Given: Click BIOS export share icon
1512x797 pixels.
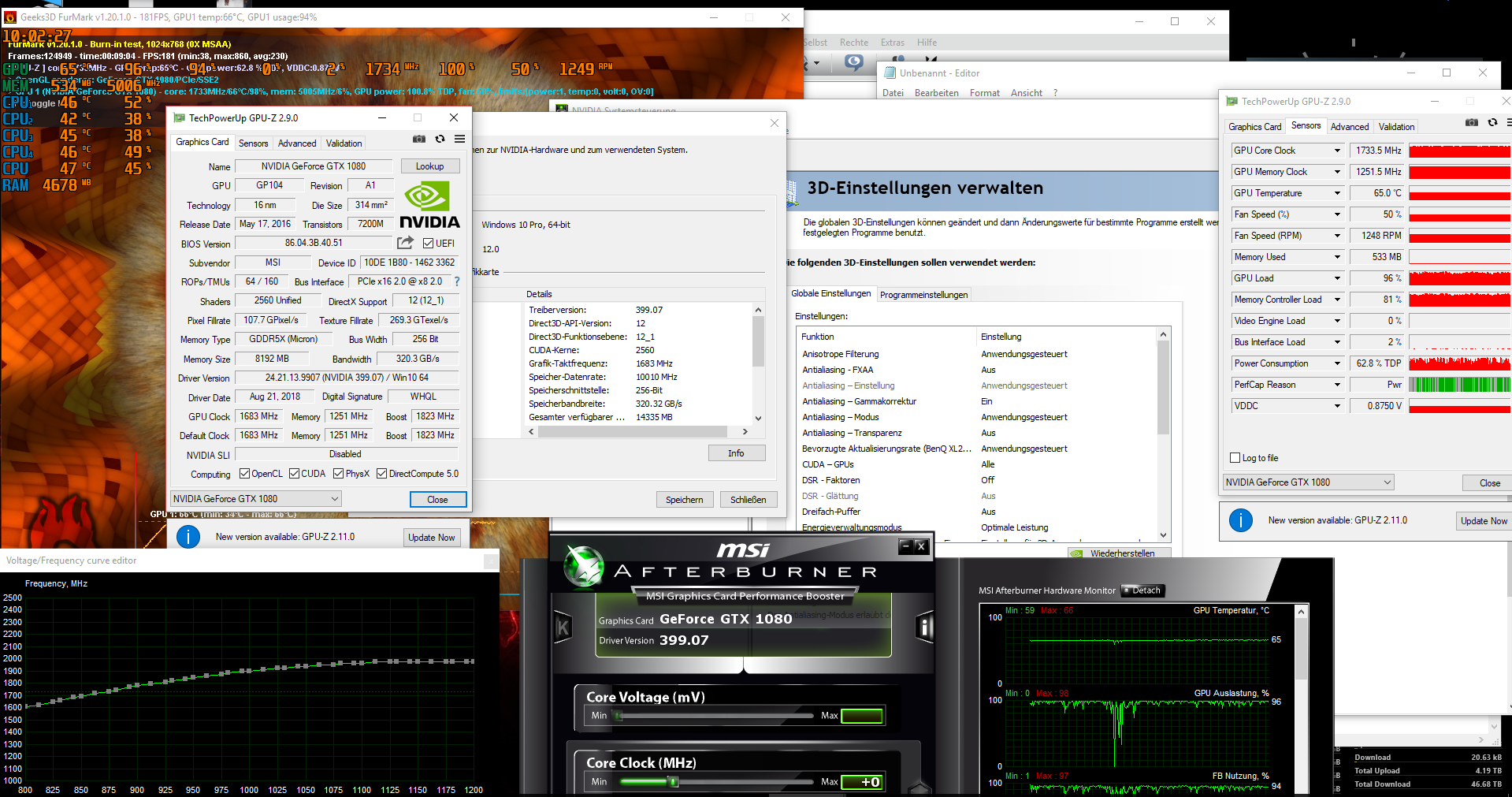Looking at the screenshot, I should [x=405, y=243].
